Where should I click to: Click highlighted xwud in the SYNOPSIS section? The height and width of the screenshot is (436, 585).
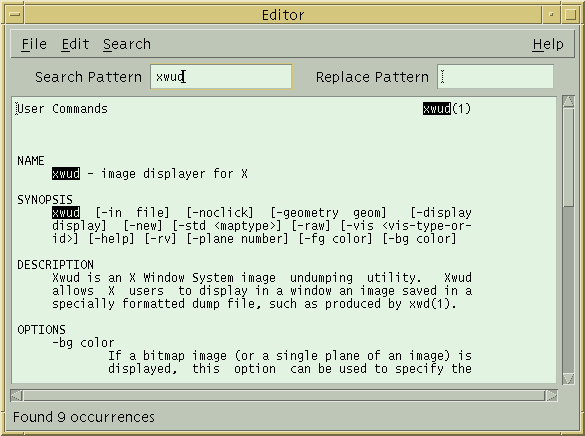tap(66, 213)
